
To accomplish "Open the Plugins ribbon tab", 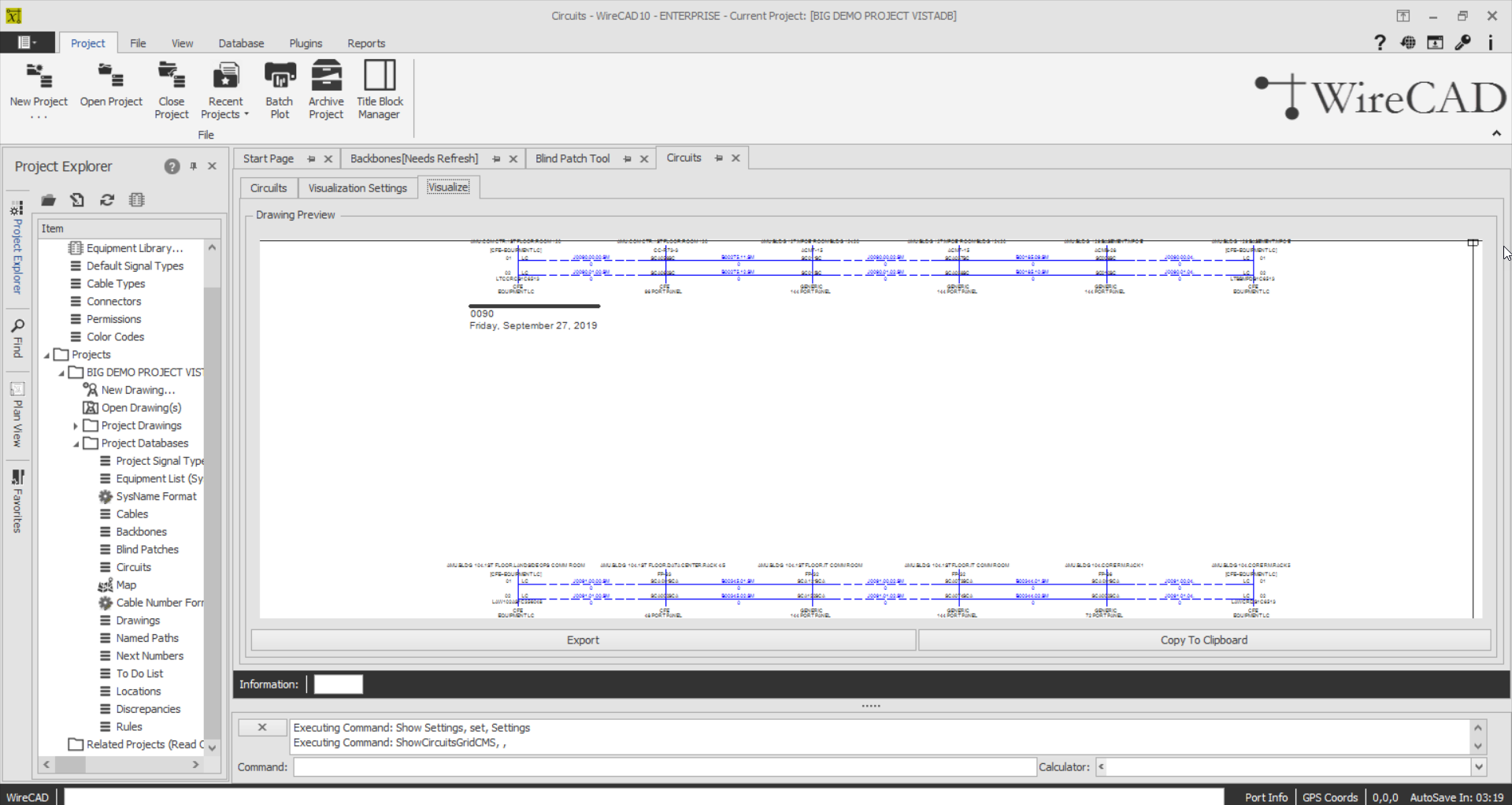I will [x=306, y=43].
